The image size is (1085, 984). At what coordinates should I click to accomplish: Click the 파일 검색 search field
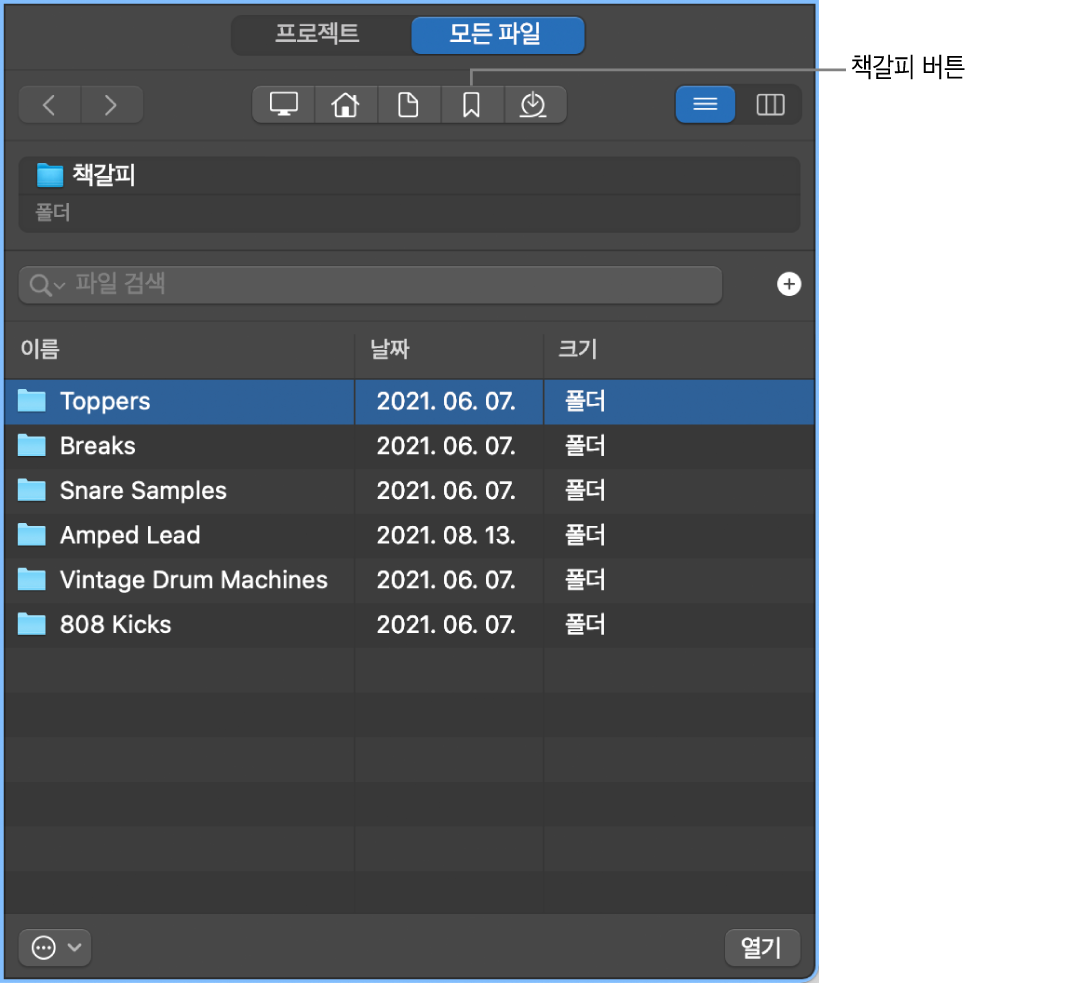(370, 285)
